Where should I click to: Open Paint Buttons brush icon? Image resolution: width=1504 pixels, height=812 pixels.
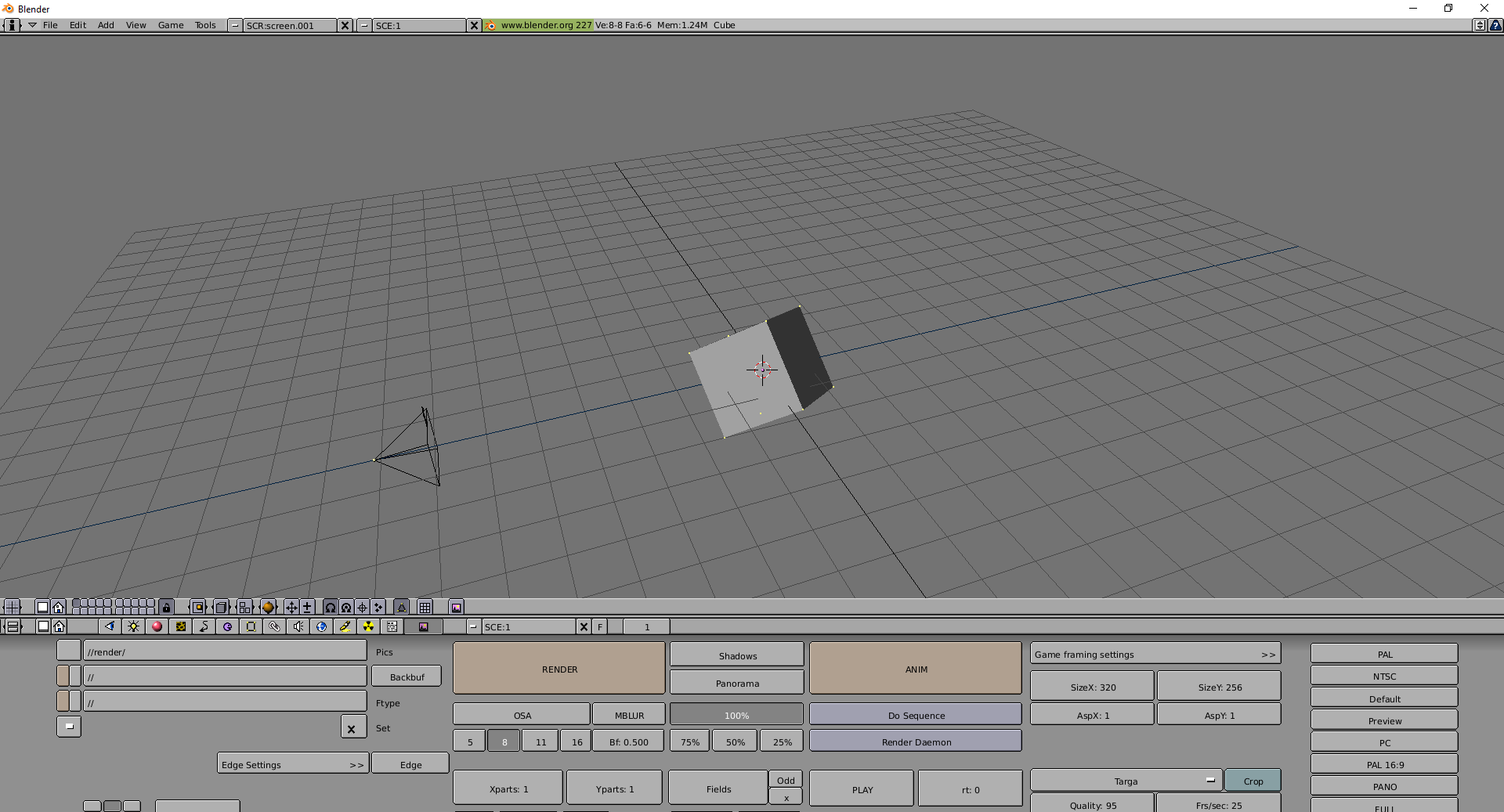345,626
